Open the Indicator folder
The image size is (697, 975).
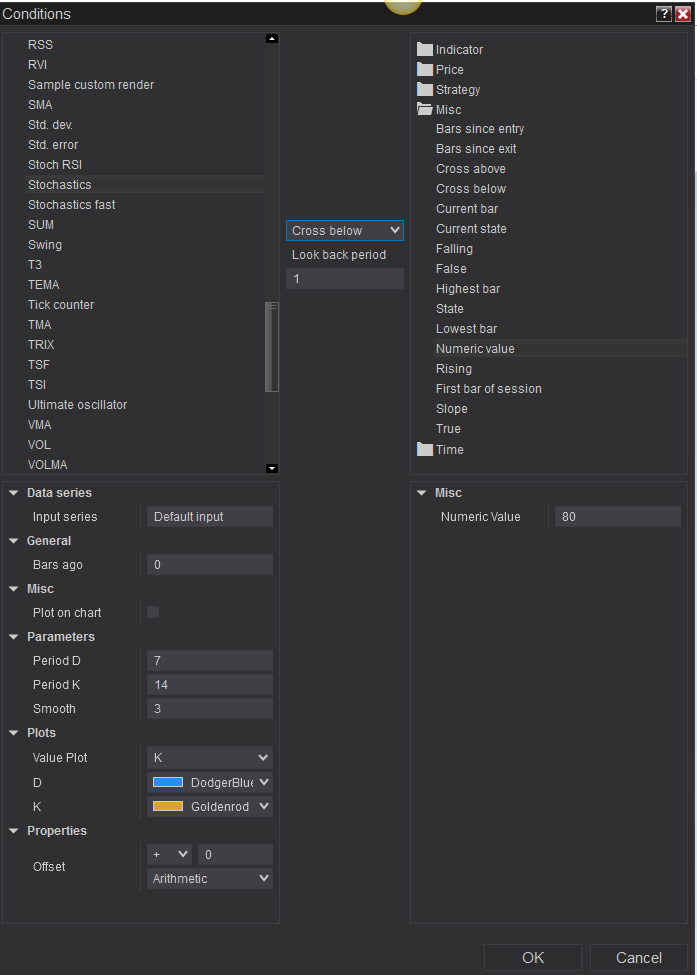tap(459, 50)
